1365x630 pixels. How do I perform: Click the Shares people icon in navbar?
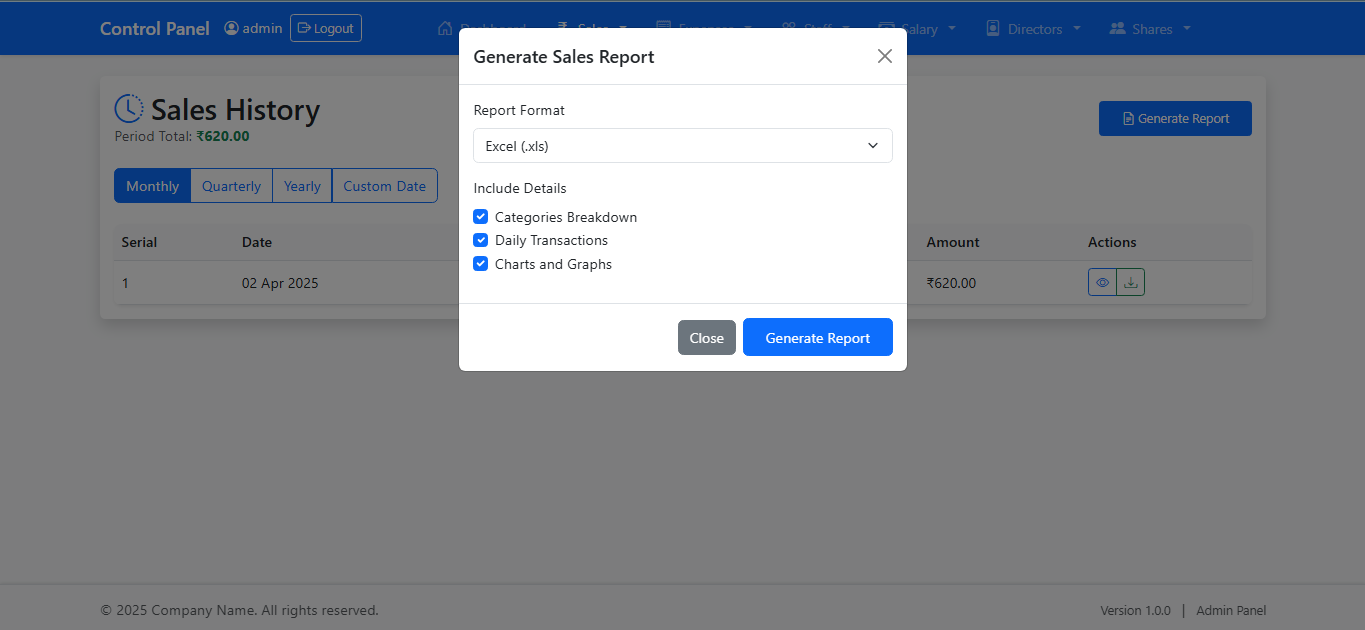(x=1118, y=29)
